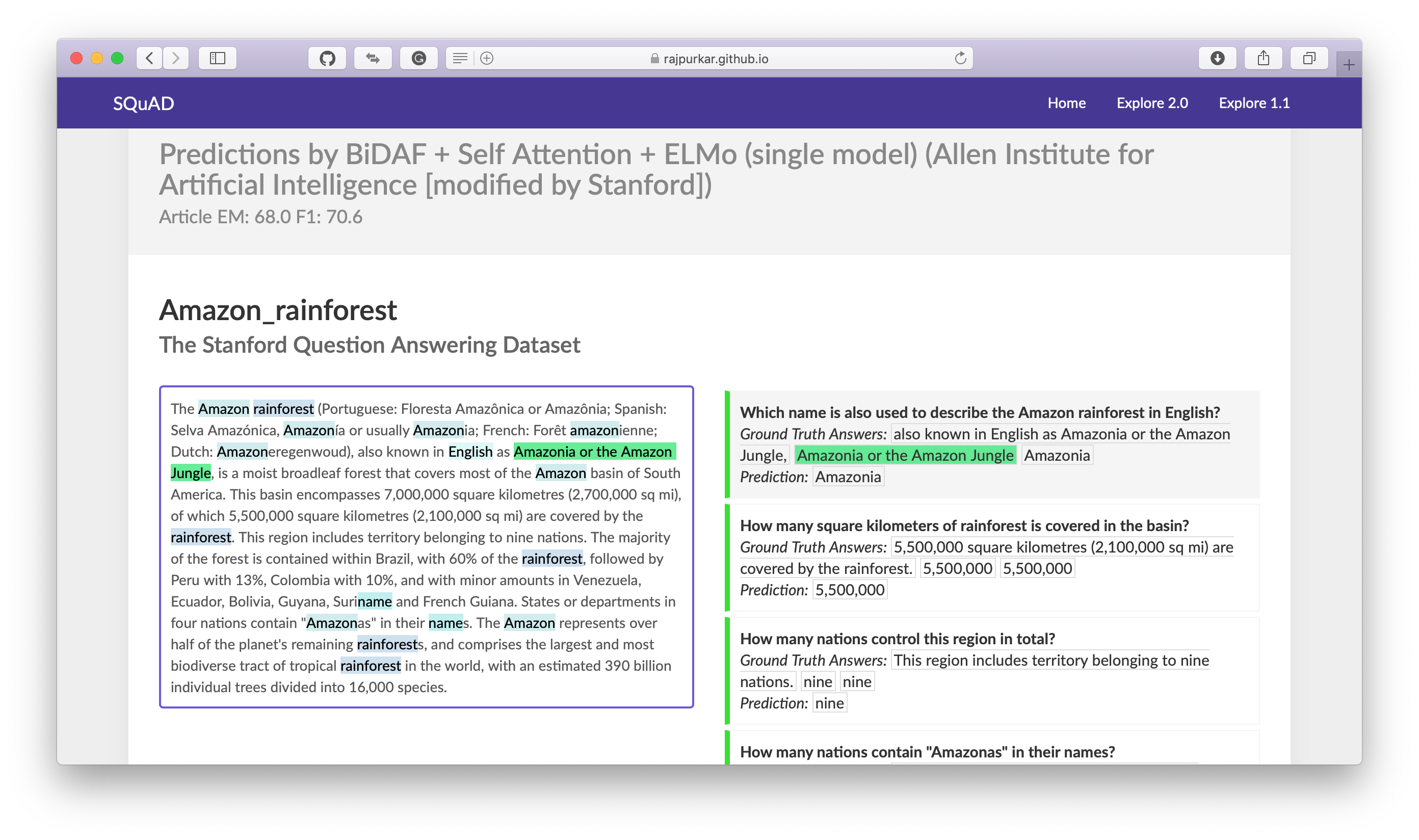This screenshot has width=1419, height=840.
Task: Show downloads with the download icon
Action: pos(1217,58)
